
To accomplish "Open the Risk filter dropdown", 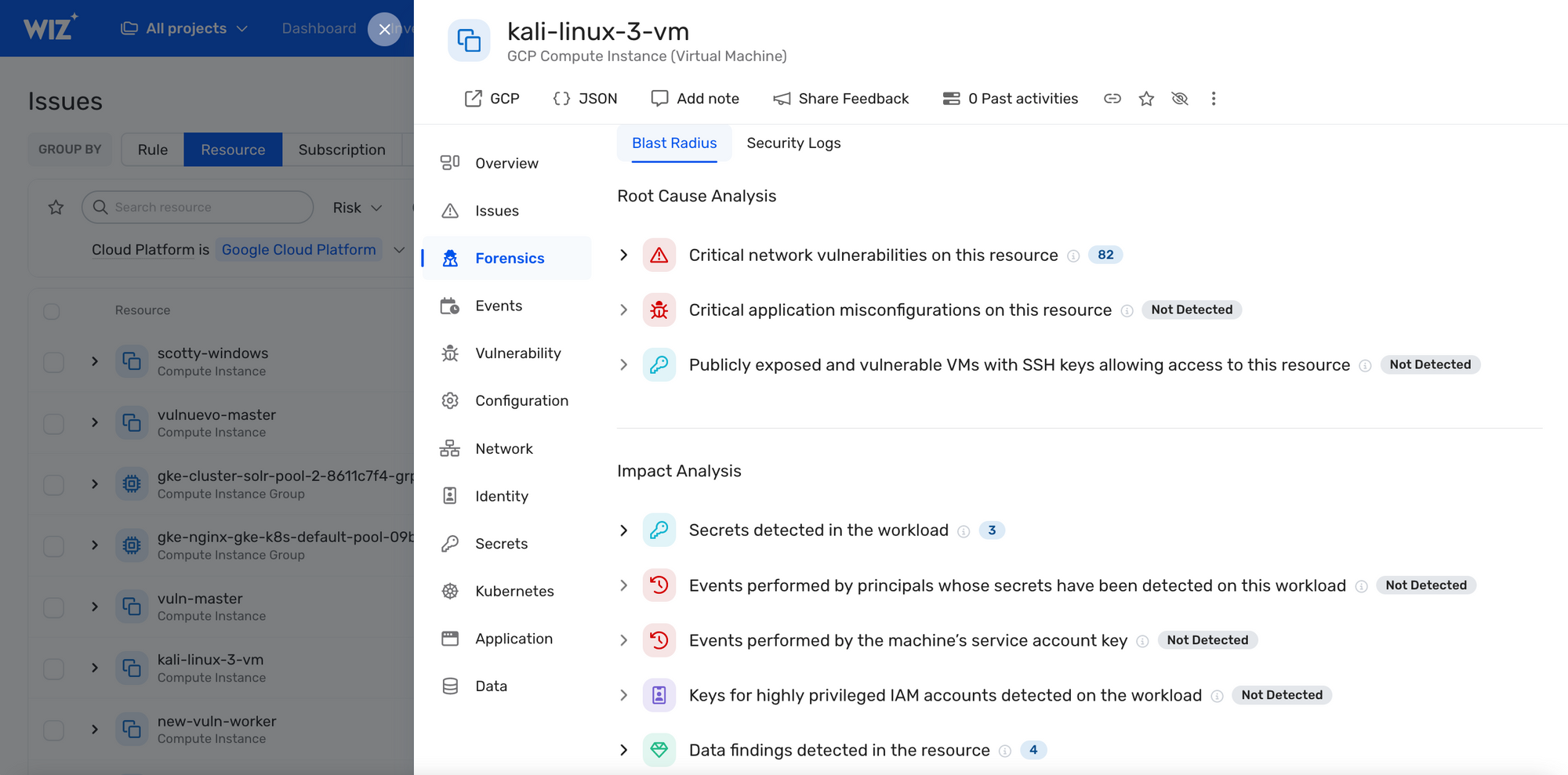I will point(358,207).
